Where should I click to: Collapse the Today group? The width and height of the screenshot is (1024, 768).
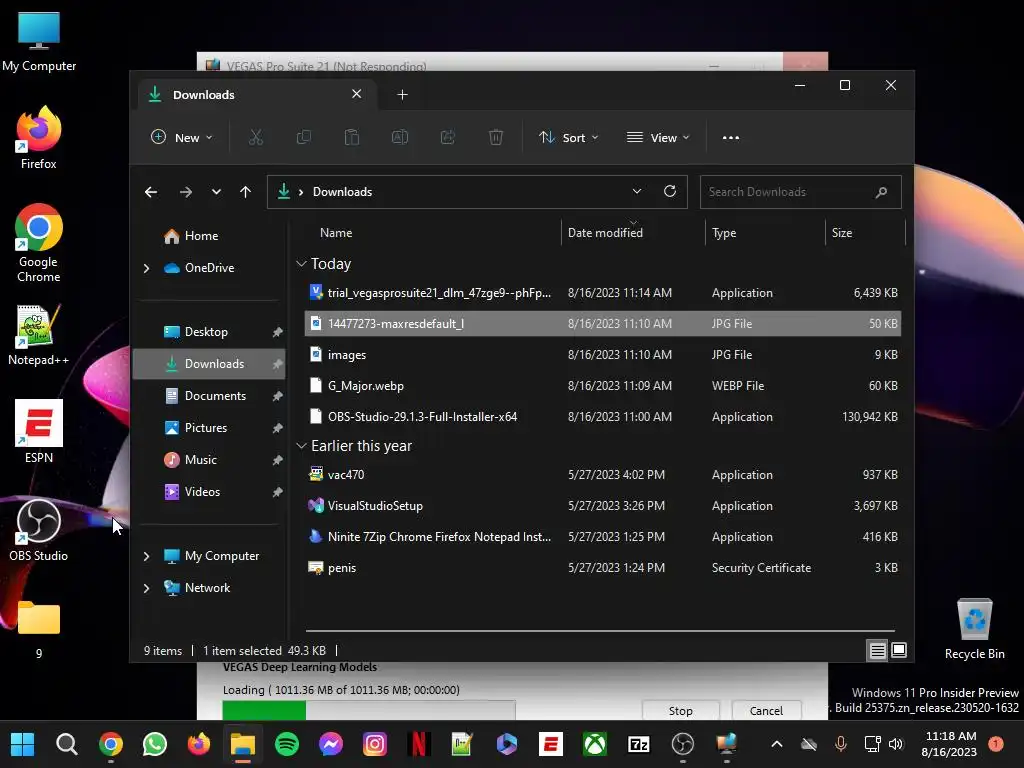tap(301, 264)
